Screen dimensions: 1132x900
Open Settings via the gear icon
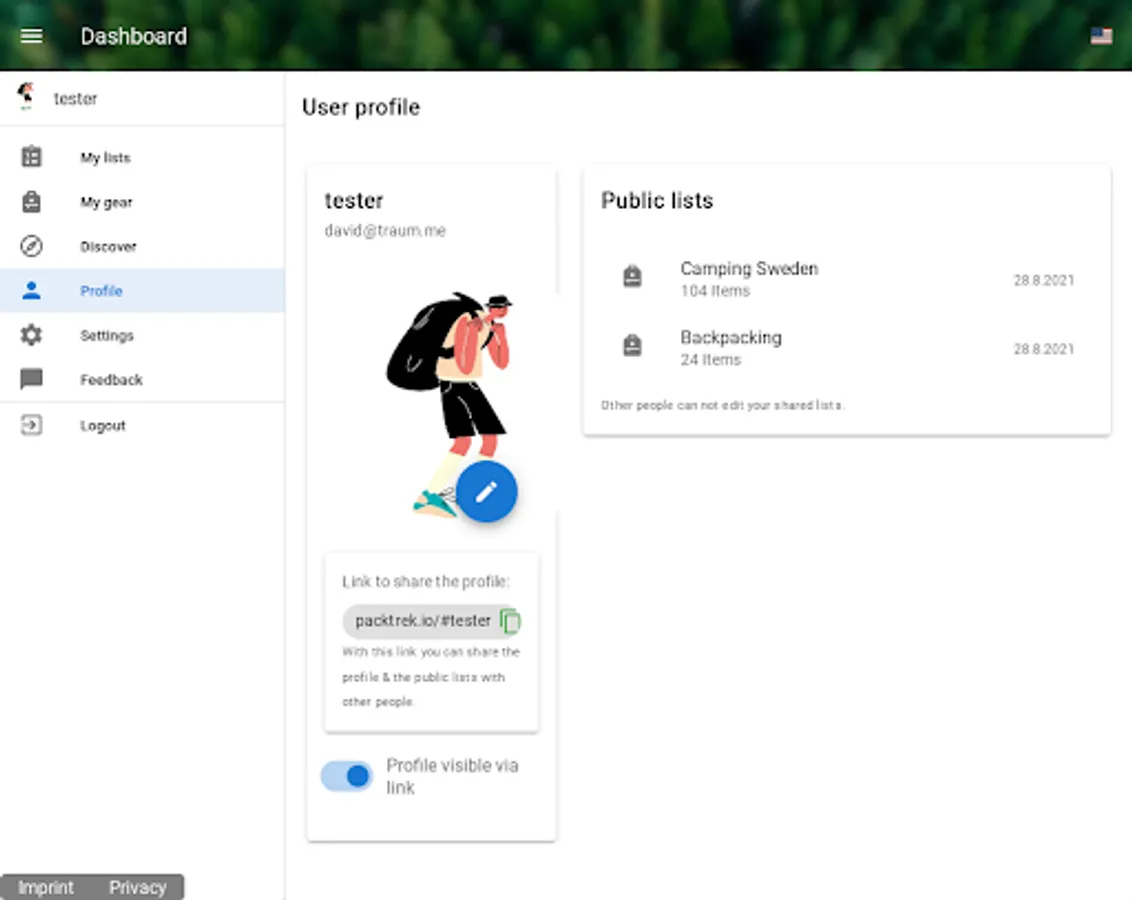(x=31, y=335)
